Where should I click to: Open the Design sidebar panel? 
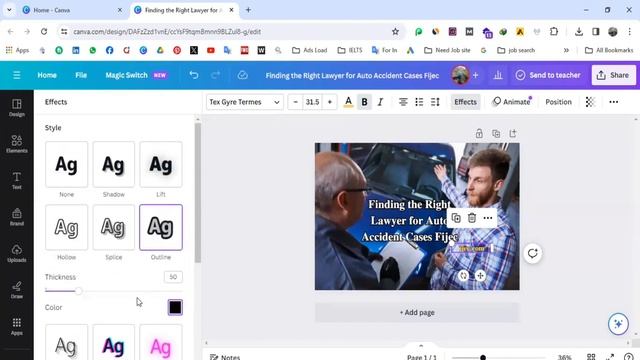pyautogui.click(x=17, y=108)
